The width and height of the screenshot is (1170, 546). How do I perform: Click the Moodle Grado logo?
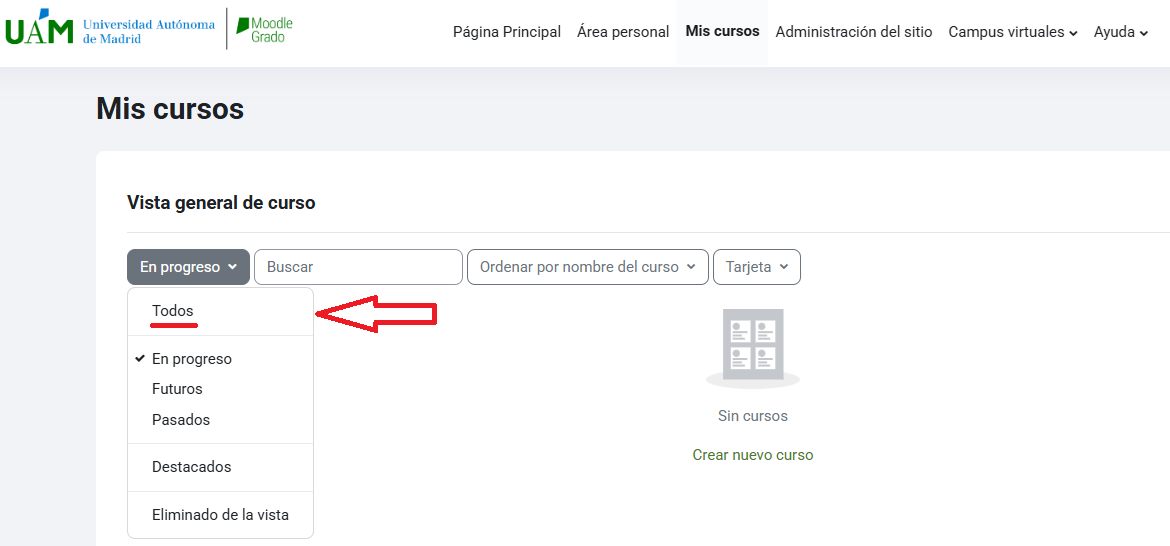pos(265,30)
